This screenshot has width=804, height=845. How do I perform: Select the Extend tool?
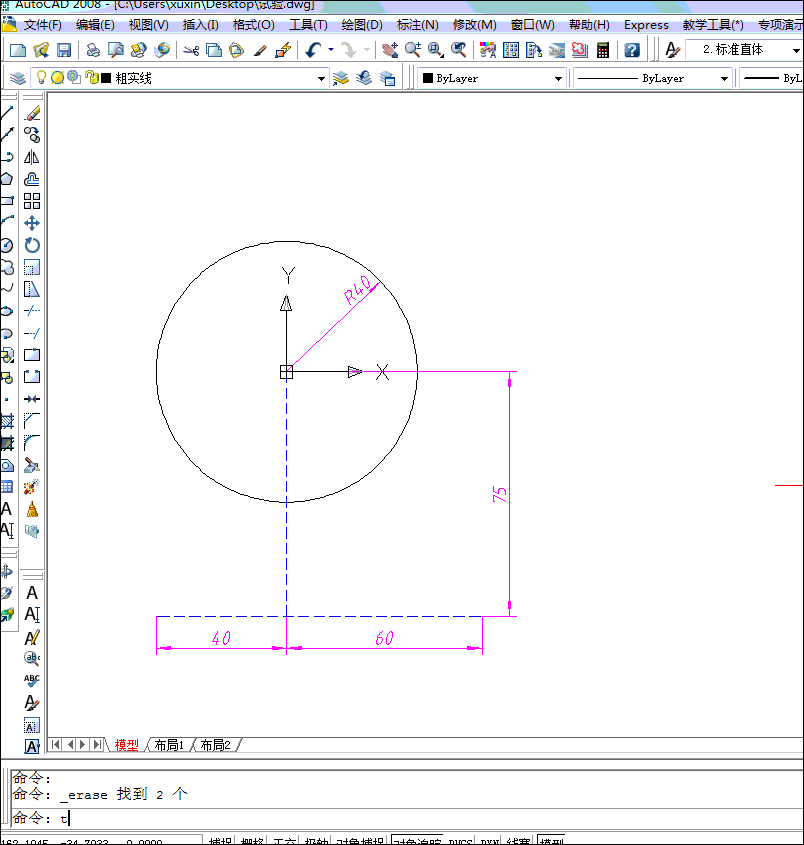coord(32,333)
